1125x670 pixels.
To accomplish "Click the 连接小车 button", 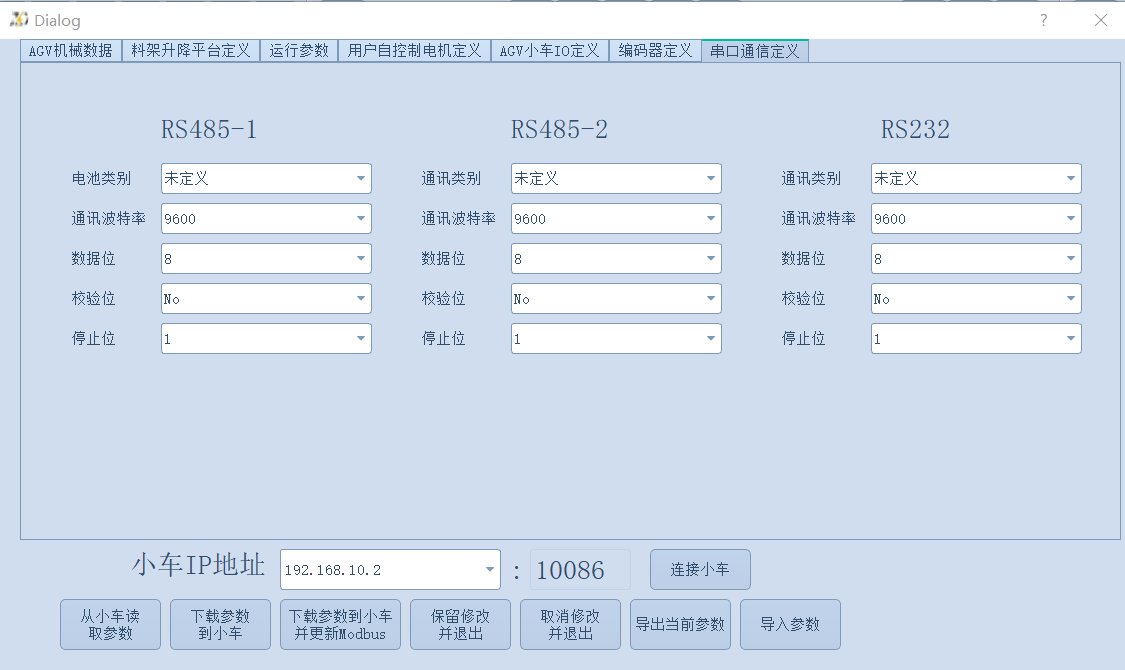I will pos(700,570).
